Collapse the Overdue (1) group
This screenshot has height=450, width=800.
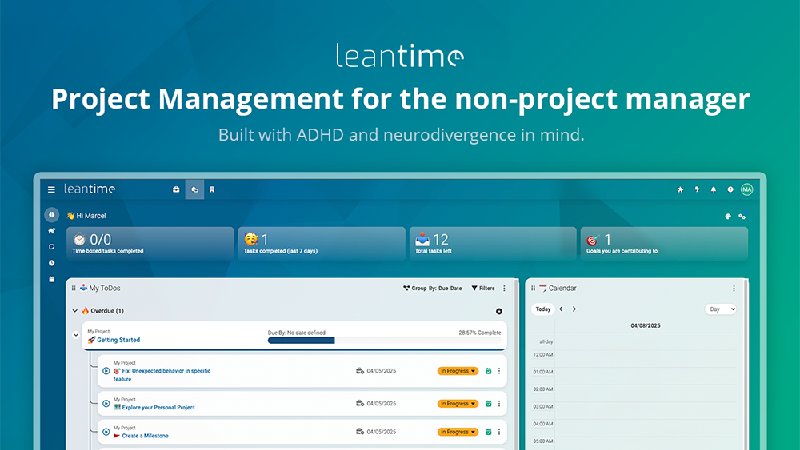[x=75, y=311]
